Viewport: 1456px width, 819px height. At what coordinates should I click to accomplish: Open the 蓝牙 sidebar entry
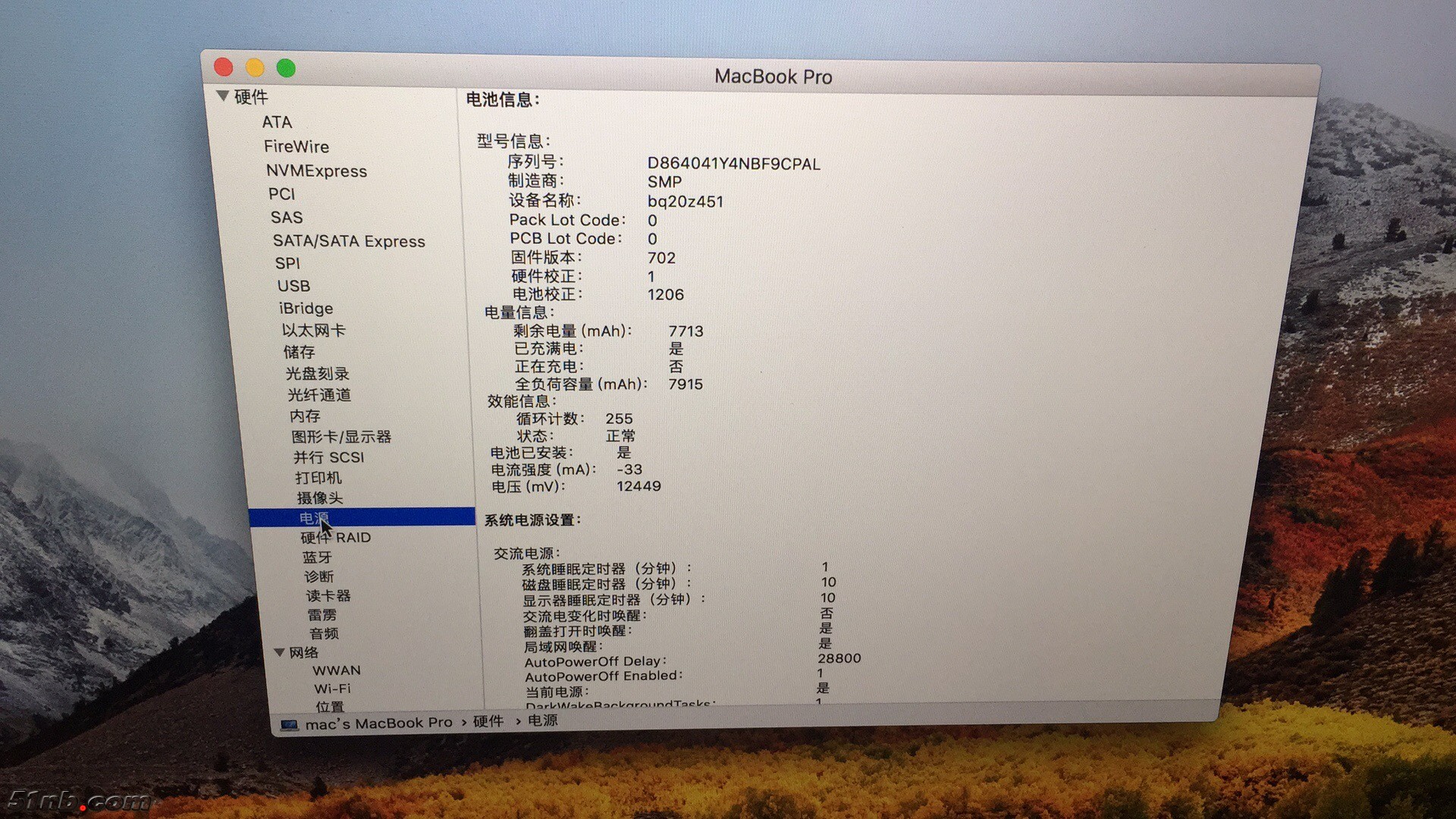coord(317,557)
